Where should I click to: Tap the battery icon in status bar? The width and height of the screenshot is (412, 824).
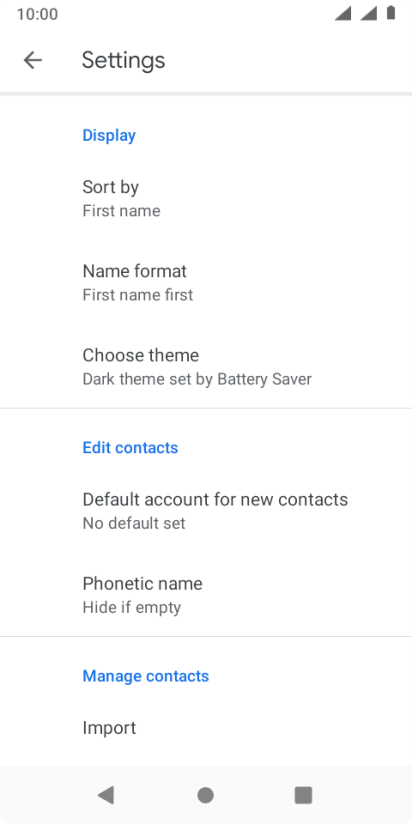tap(391, 13)
